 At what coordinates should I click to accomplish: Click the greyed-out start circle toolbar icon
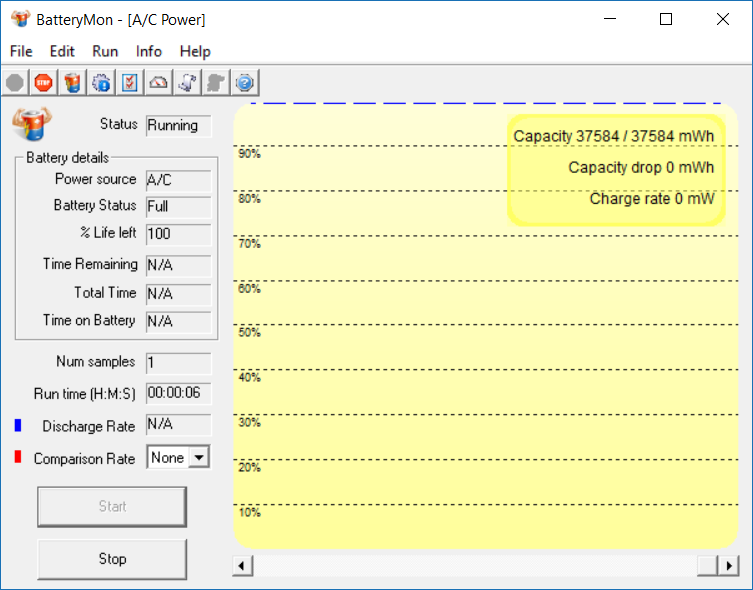(x=15, y=83)
